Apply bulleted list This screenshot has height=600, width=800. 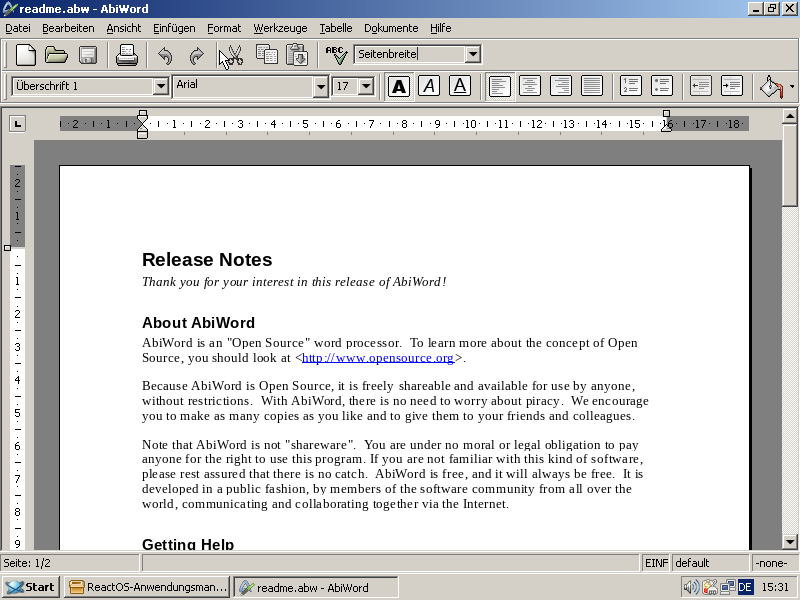pyautogui.click(x=662, y=86)
